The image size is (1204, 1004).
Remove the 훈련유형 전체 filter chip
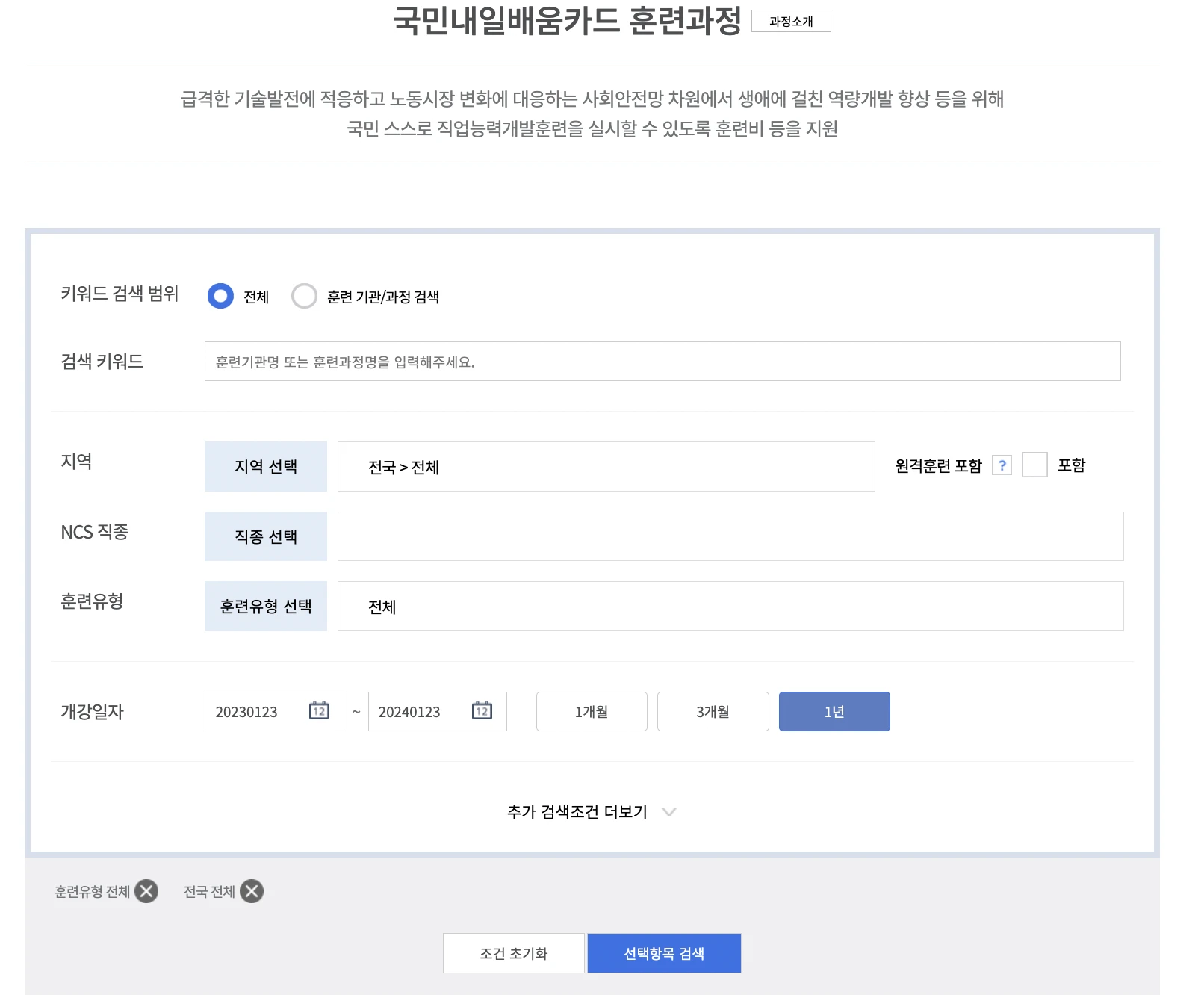[x=146, y=890]
